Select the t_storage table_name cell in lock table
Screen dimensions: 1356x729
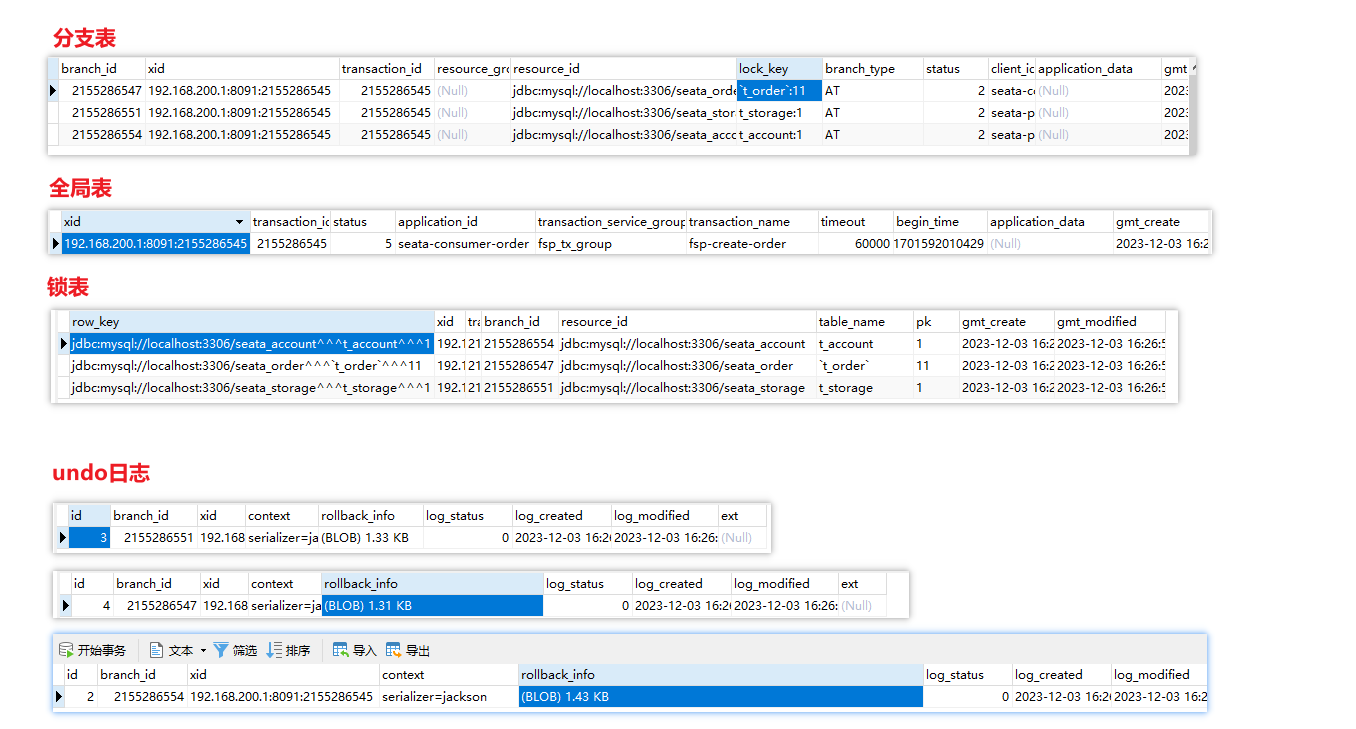[x=862, y=388]
